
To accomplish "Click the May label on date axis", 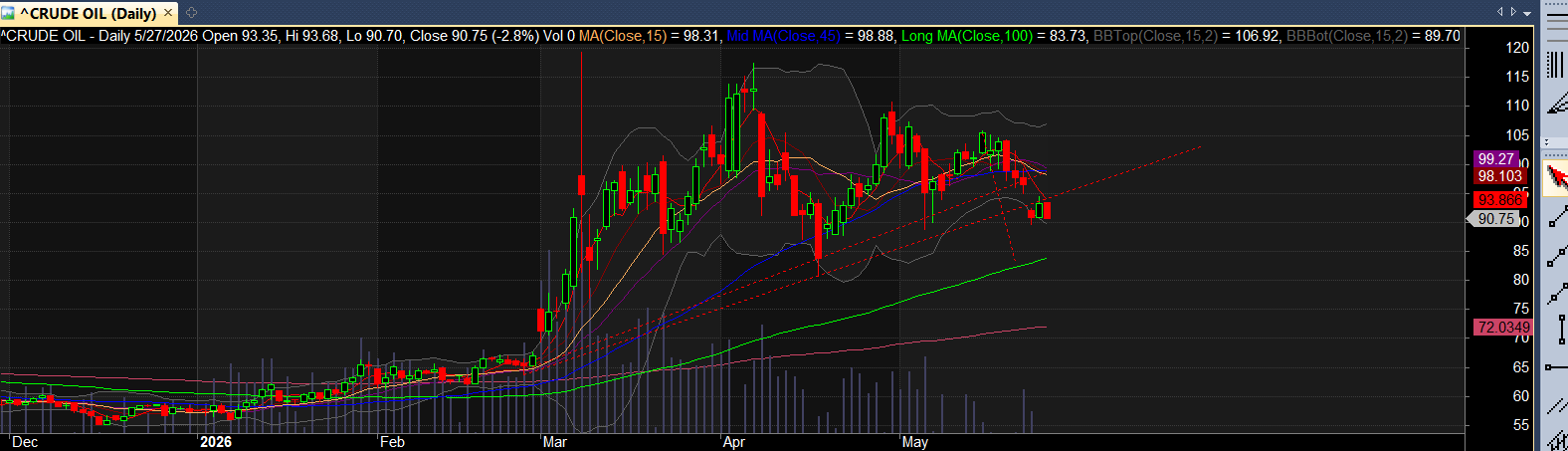I will (915, 442).
